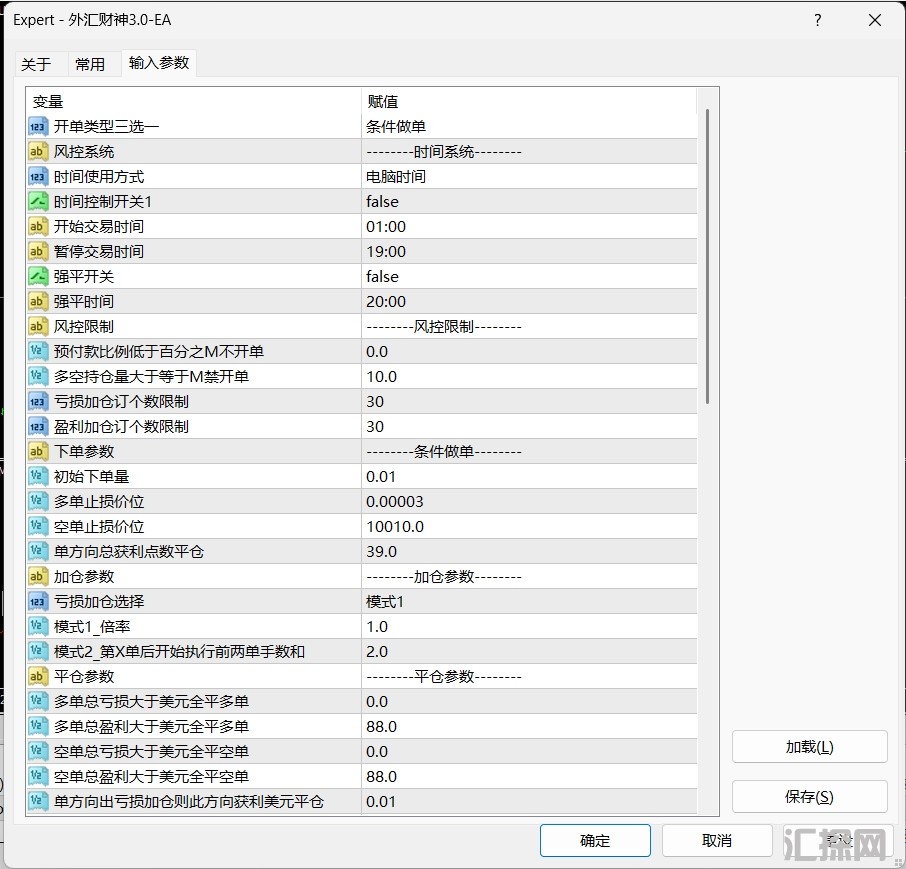Viewport: 906px width, 869px height.
Task: Open the 模式1 value dropdown for 亏损加仓选择
Action: [x=385, y=602]
